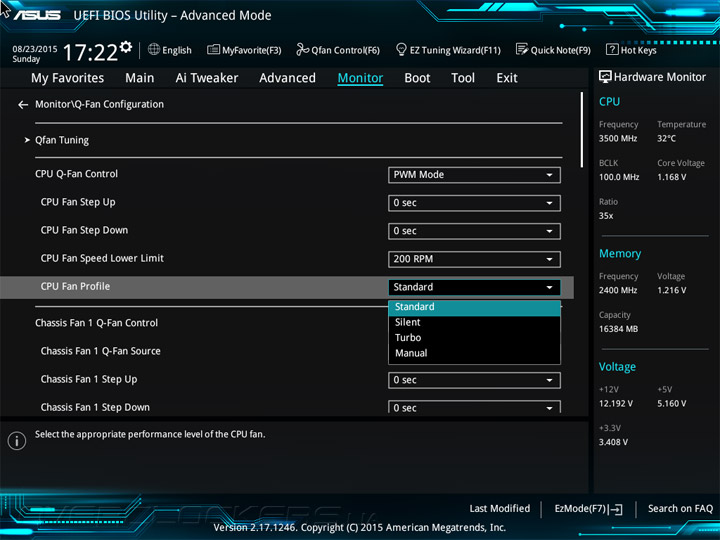Click Last Modified
The height and width of the screenshot is (540, 720).
(x=500, y=509)
